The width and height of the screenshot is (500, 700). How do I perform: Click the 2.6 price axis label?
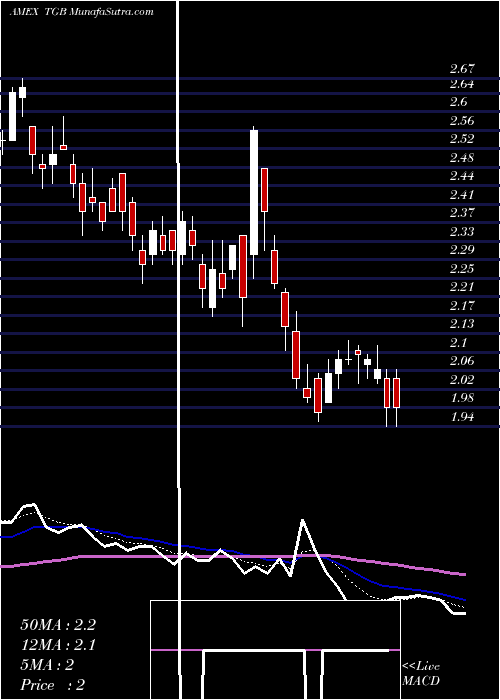pyautogui.click(x=459, y=102)
